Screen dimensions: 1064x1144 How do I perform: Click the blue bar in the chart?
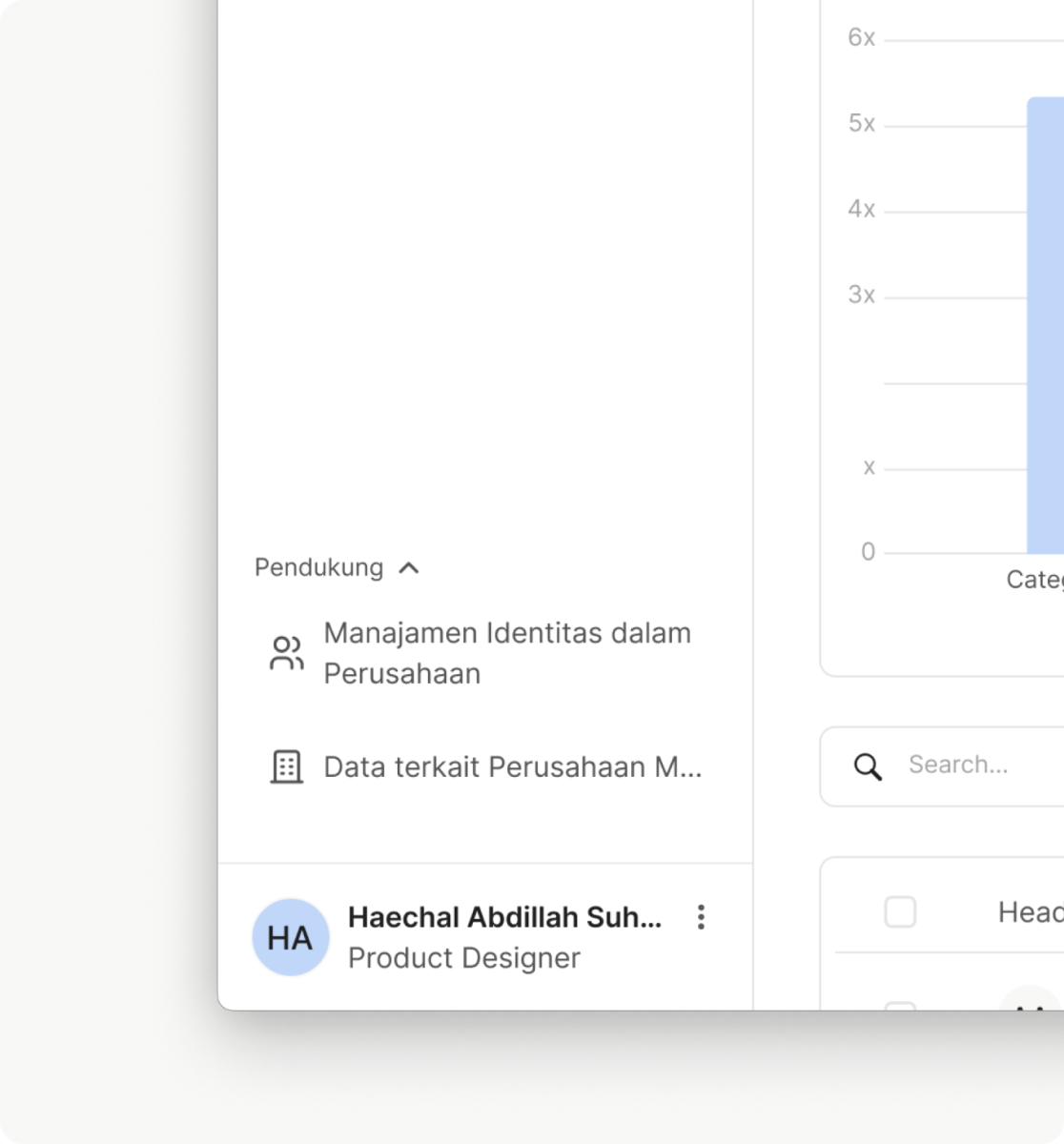click(1045, 324)
